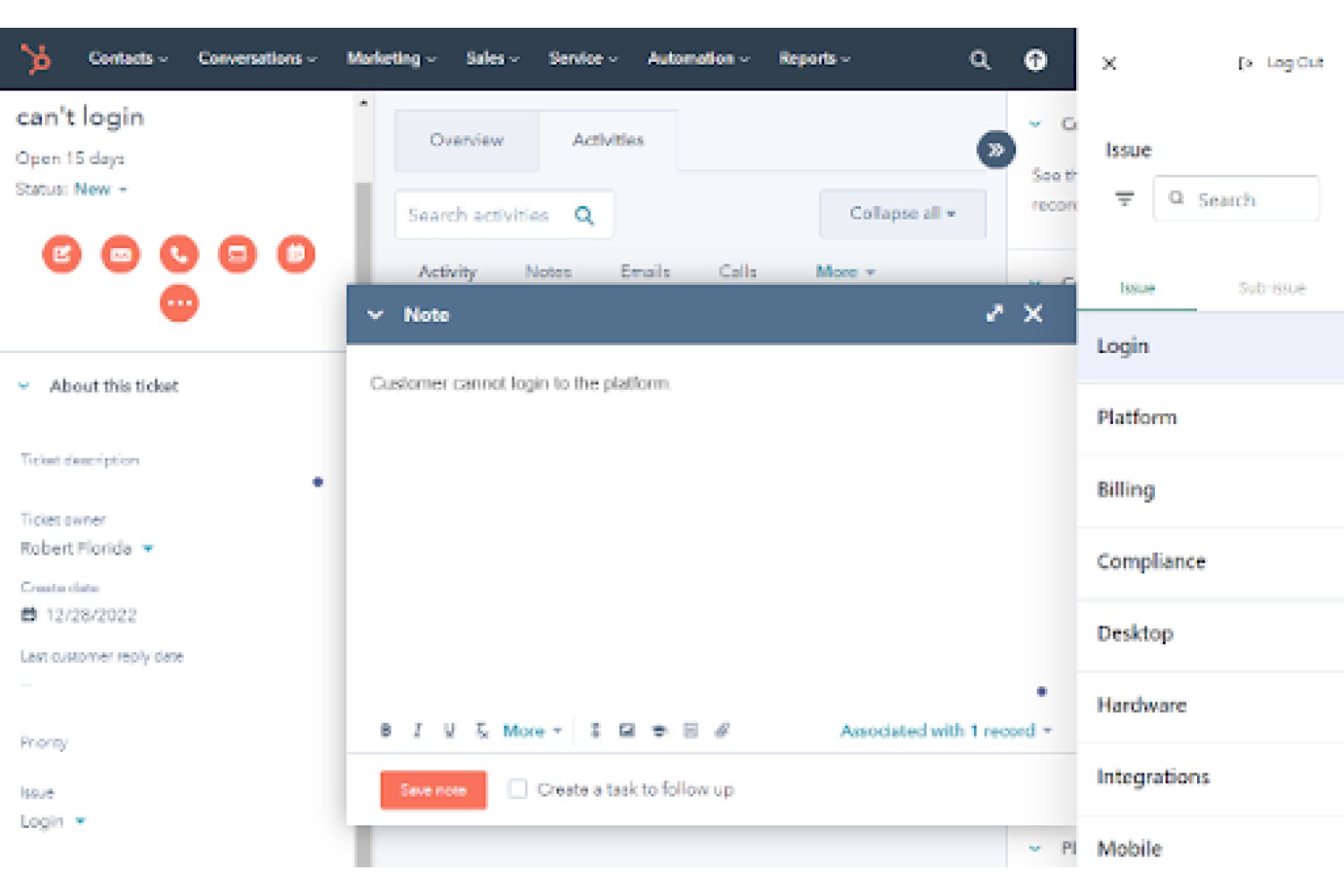Search issues input field in side panel

click(1236, 199)
